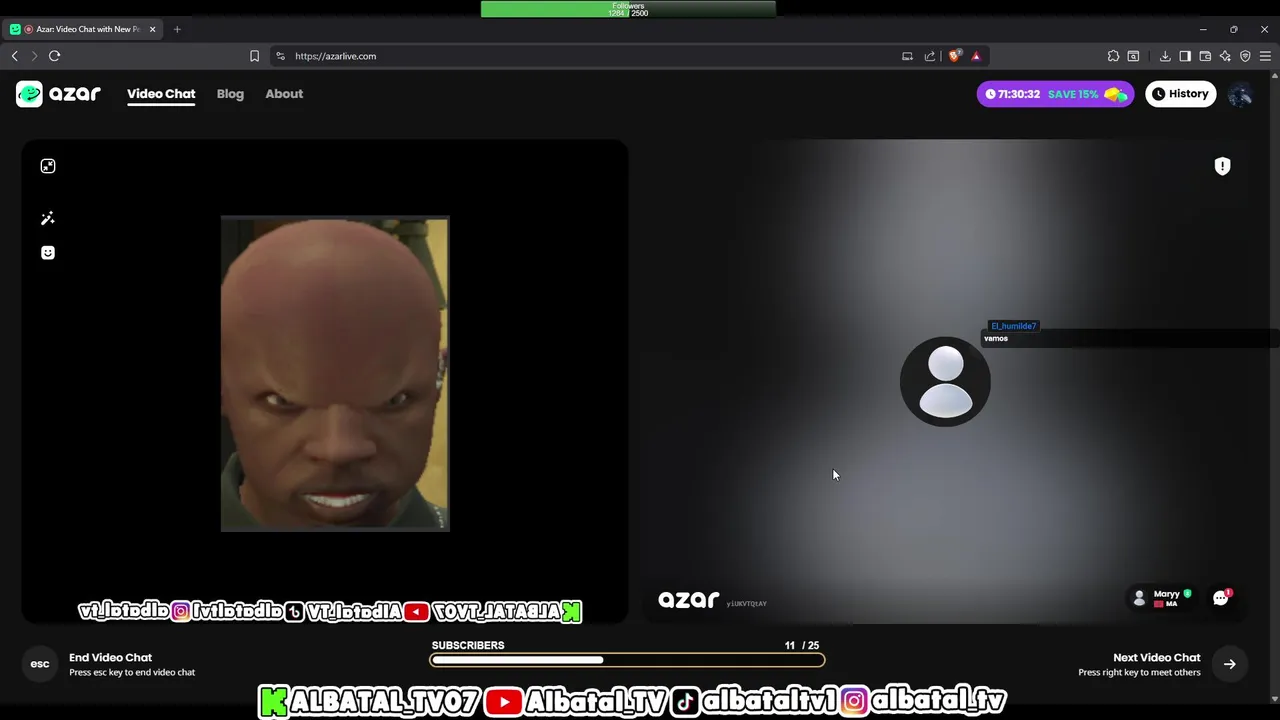This screenshot has width=1280, height=720.
Task: Click the Azar logo in the header
Action: (58, 94)
